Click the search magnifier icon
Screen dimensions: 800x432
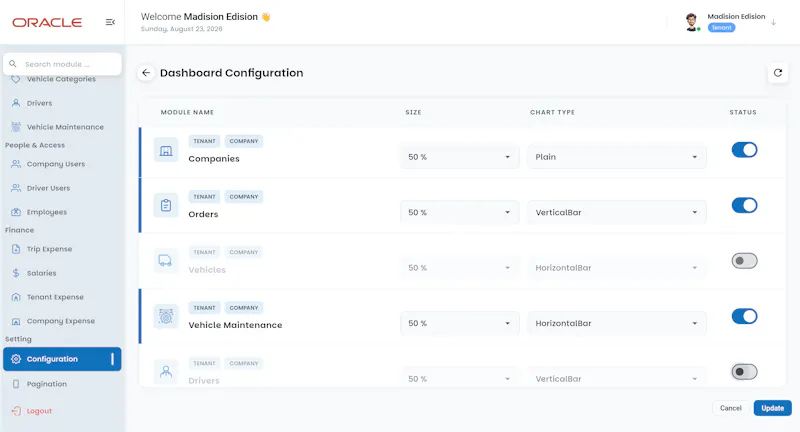pos(13,64)
